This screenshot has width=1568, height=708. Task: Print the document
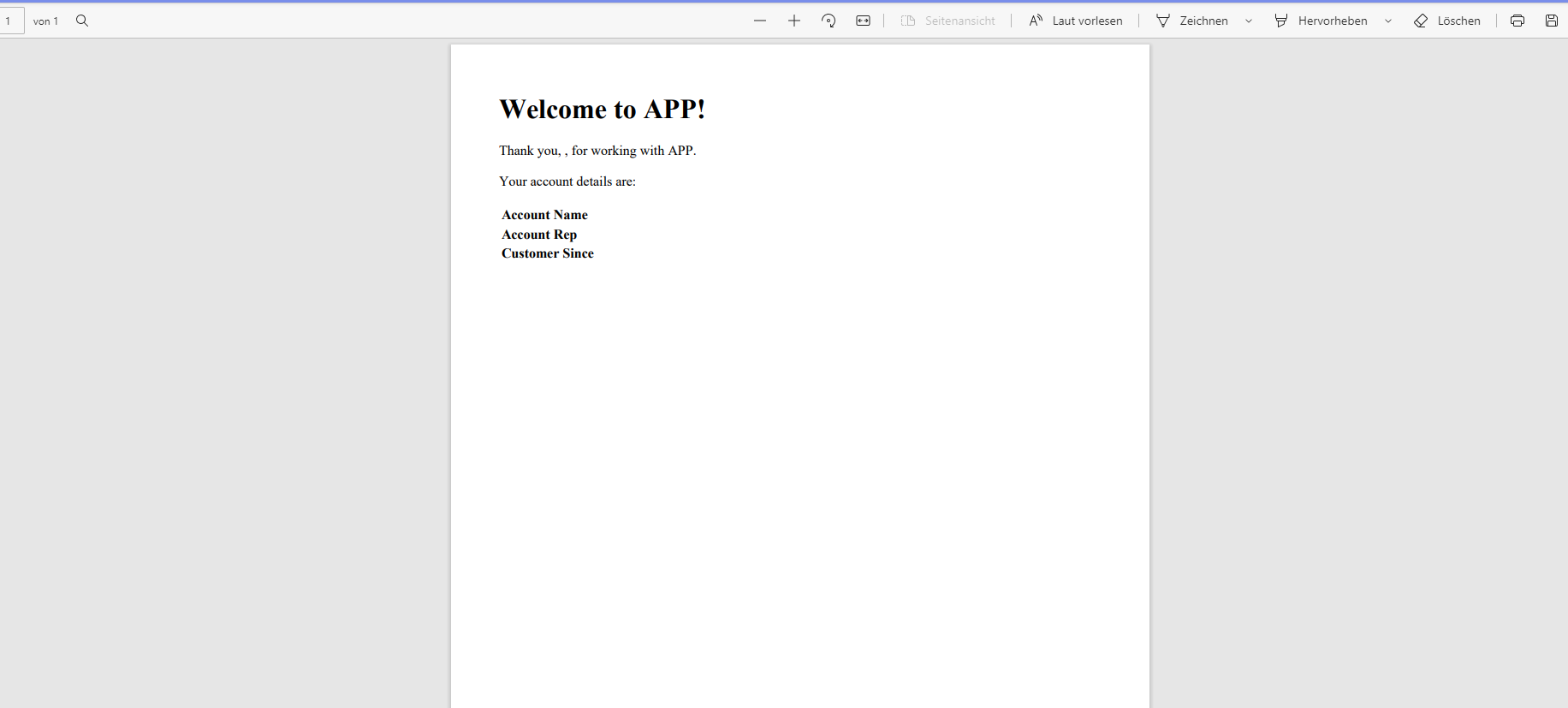[1518, 21]
